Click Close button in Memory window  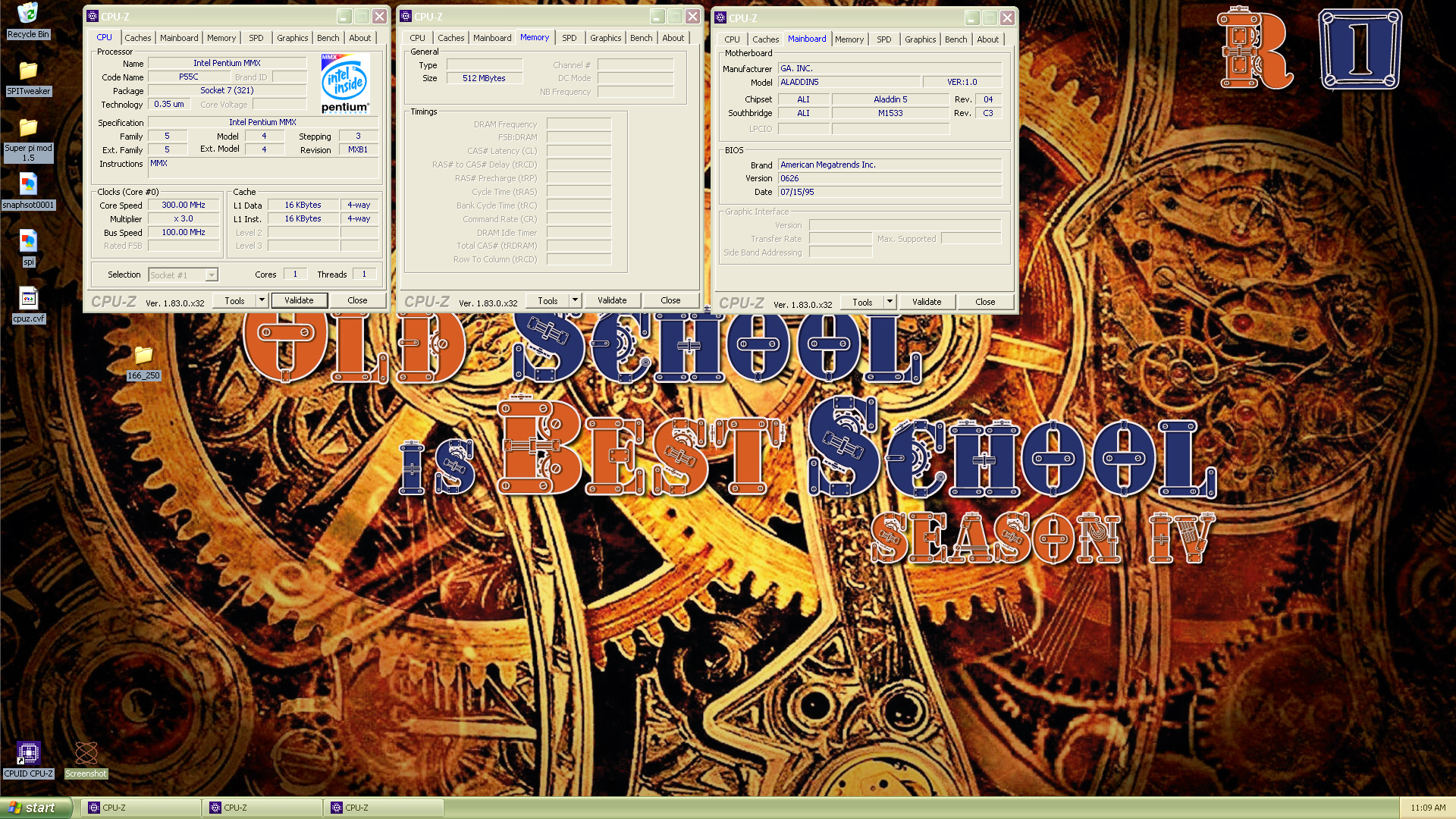click(x=670, y=300)
